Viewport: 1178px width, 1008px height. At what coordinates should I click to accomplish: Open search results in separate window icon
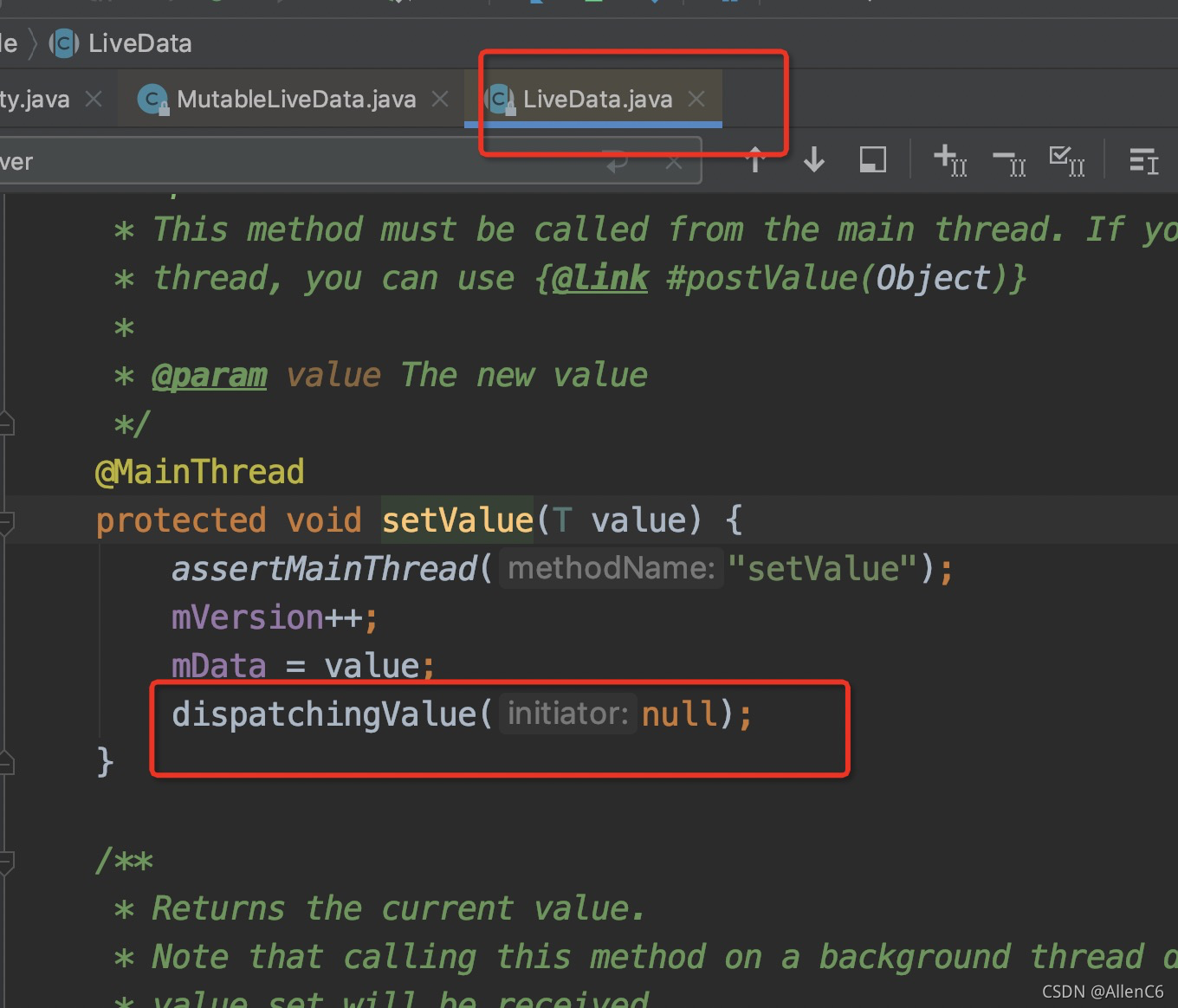click(x=871, y=159)
